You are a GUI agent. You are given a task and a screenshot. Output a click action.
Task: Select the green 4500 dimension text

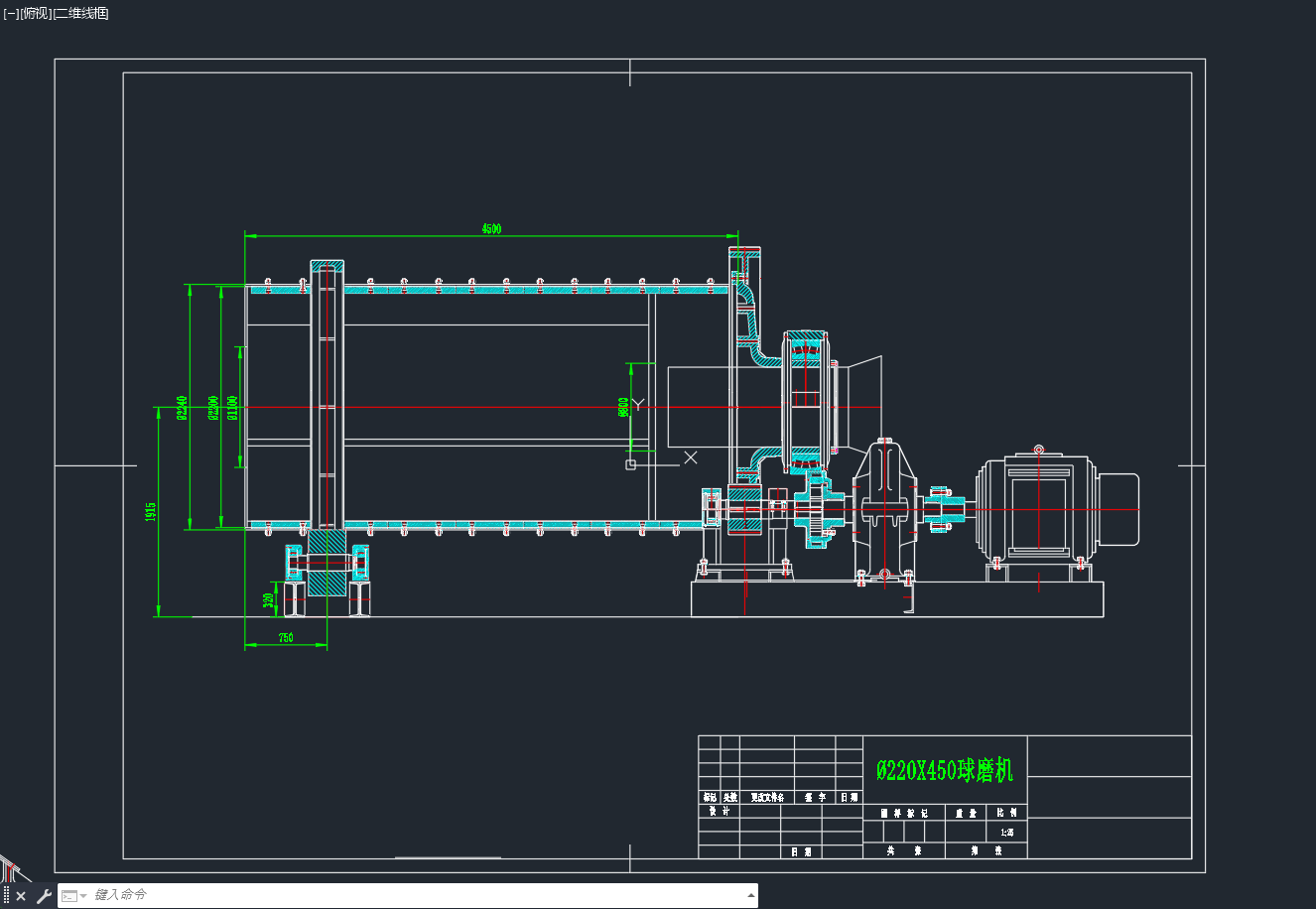491,228
